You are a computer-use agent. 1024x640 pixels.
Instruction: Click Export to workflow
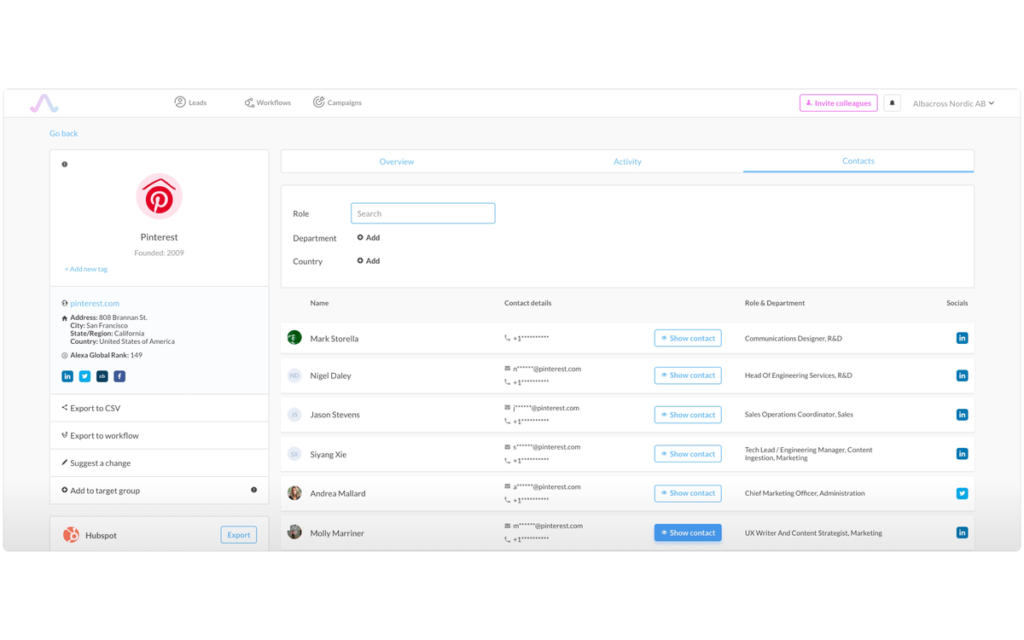[x=159, y=436]
